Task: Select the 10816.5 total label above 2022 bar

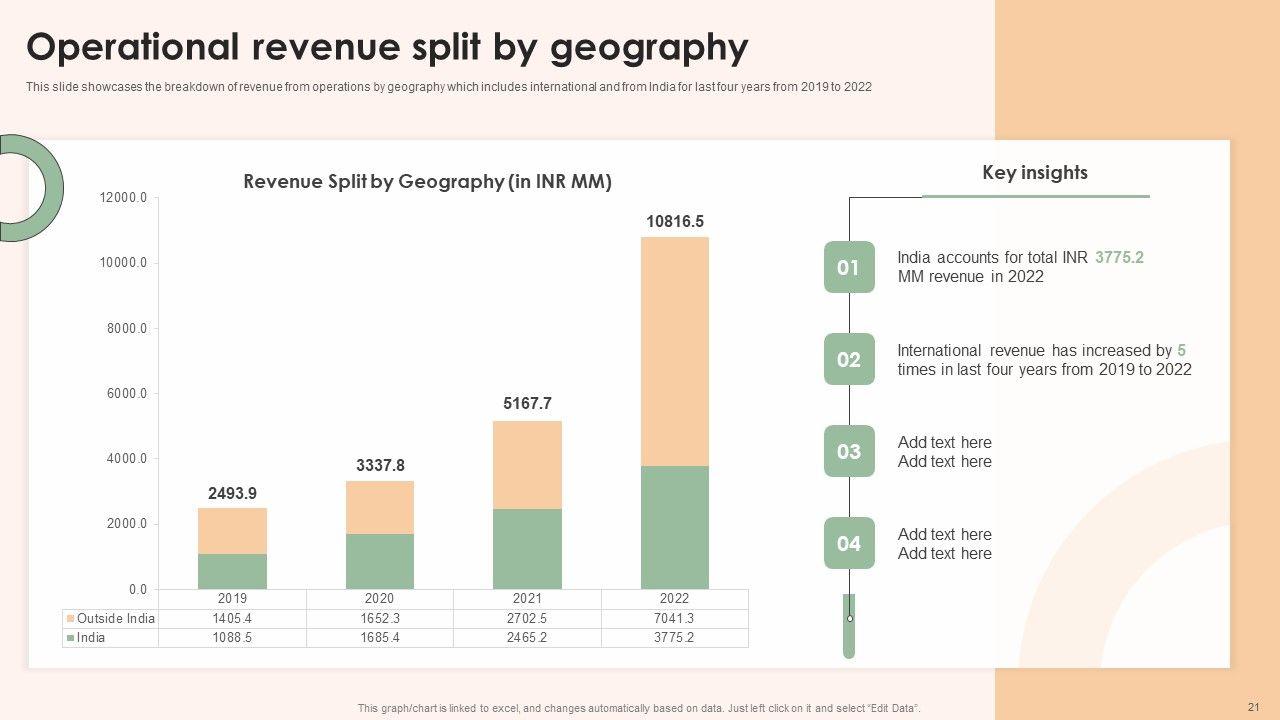Action: click(x=675, y=221)
